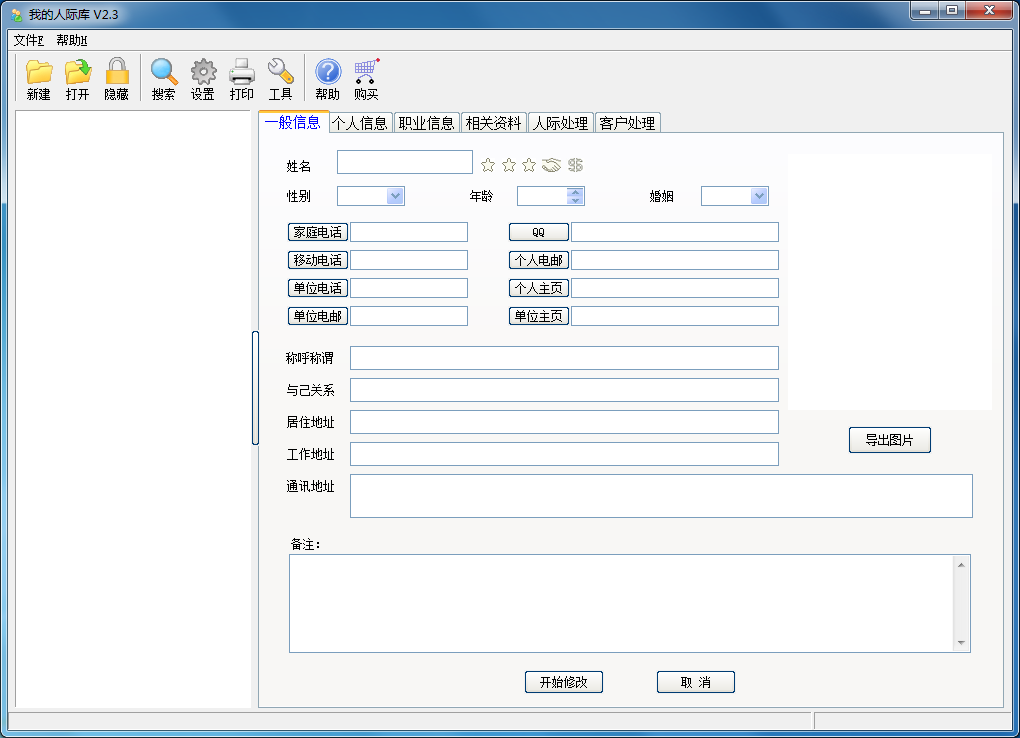
Task: Click the 新建 (New) toolbar icon
Action: pos(38,79)
